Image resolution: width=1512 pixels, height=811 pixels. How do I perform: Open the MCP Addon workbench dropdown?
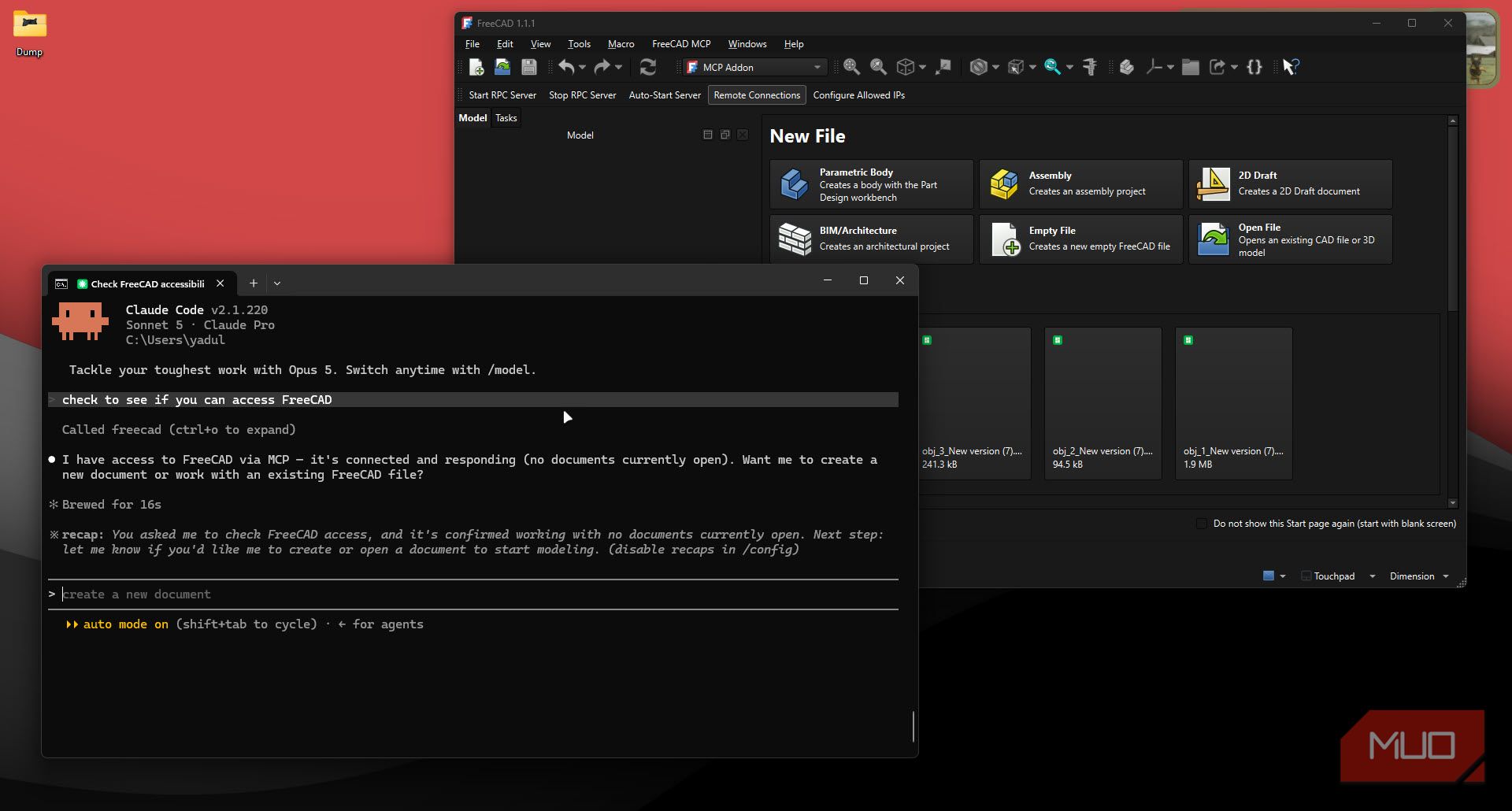click(x=755, y=67)
